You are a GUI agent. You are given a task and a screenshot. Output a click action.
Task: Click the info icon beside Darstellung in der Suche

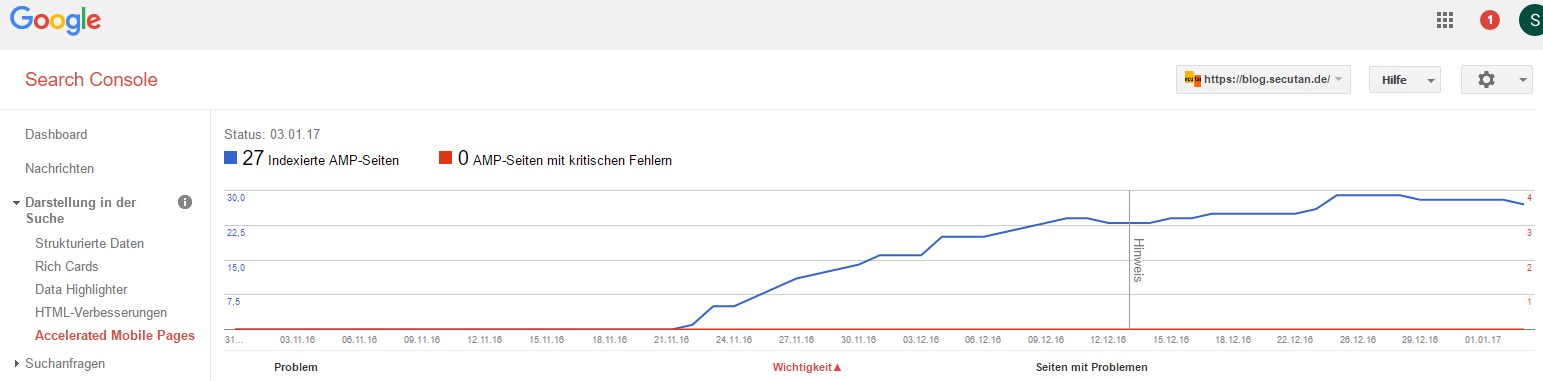point(184,202)
